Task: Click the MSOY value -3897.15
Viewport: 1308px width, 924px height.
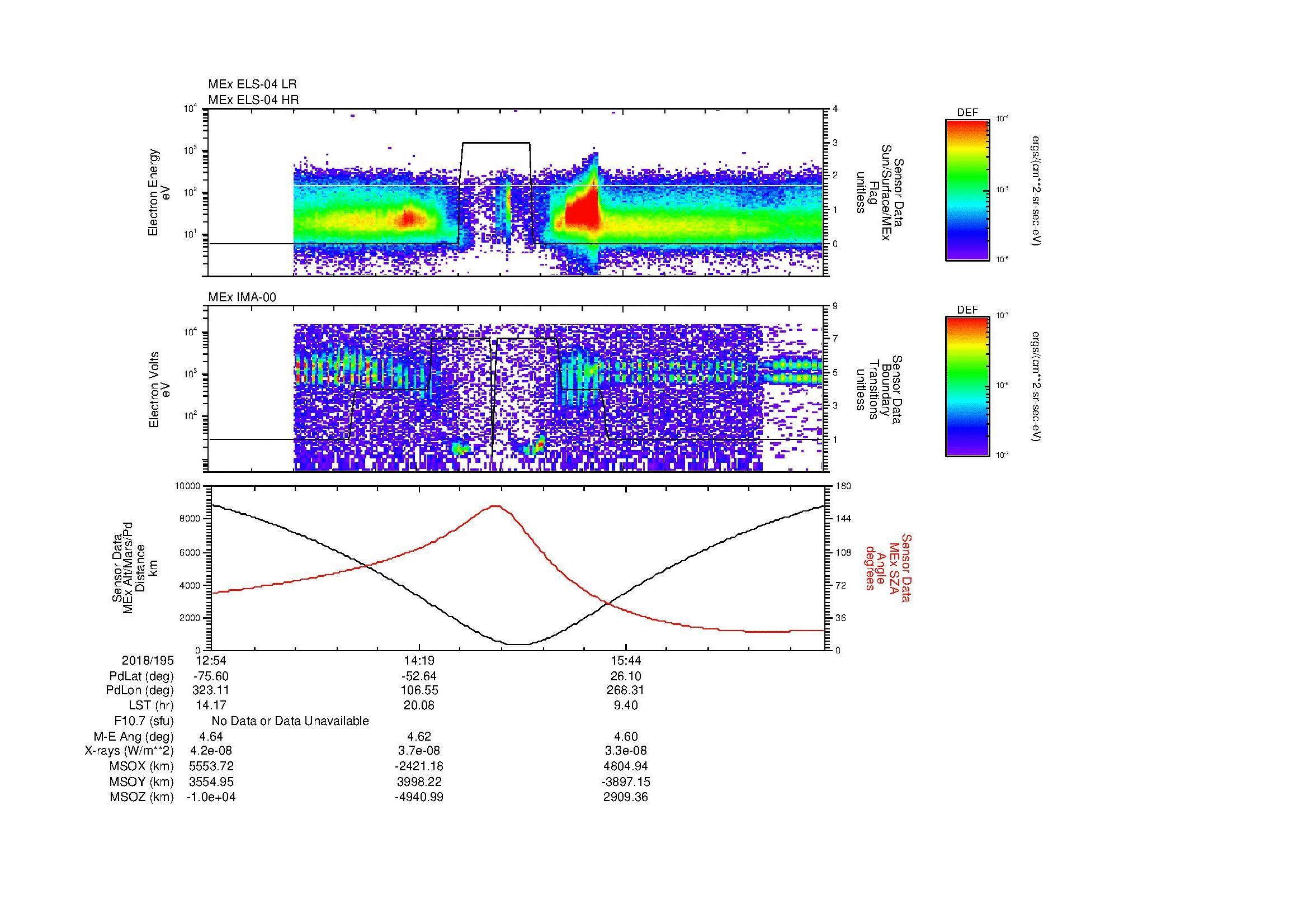Action: [x=626, y=781]
